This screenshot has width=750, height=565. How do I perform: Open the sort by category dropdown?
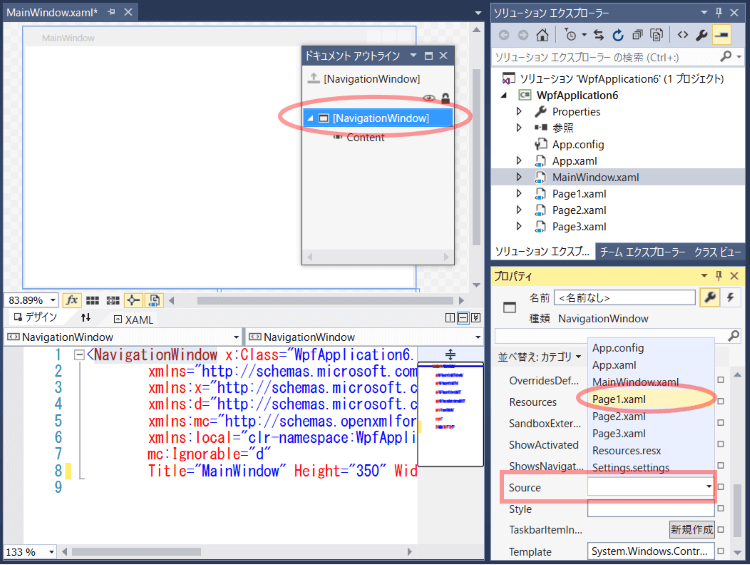click(x=539, y=357)
